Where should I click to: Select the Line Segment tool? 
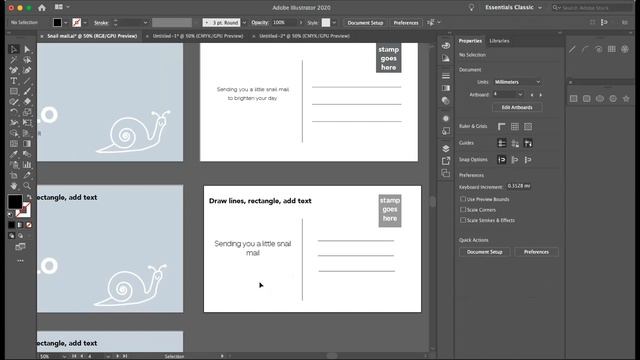tap(27, 81)
